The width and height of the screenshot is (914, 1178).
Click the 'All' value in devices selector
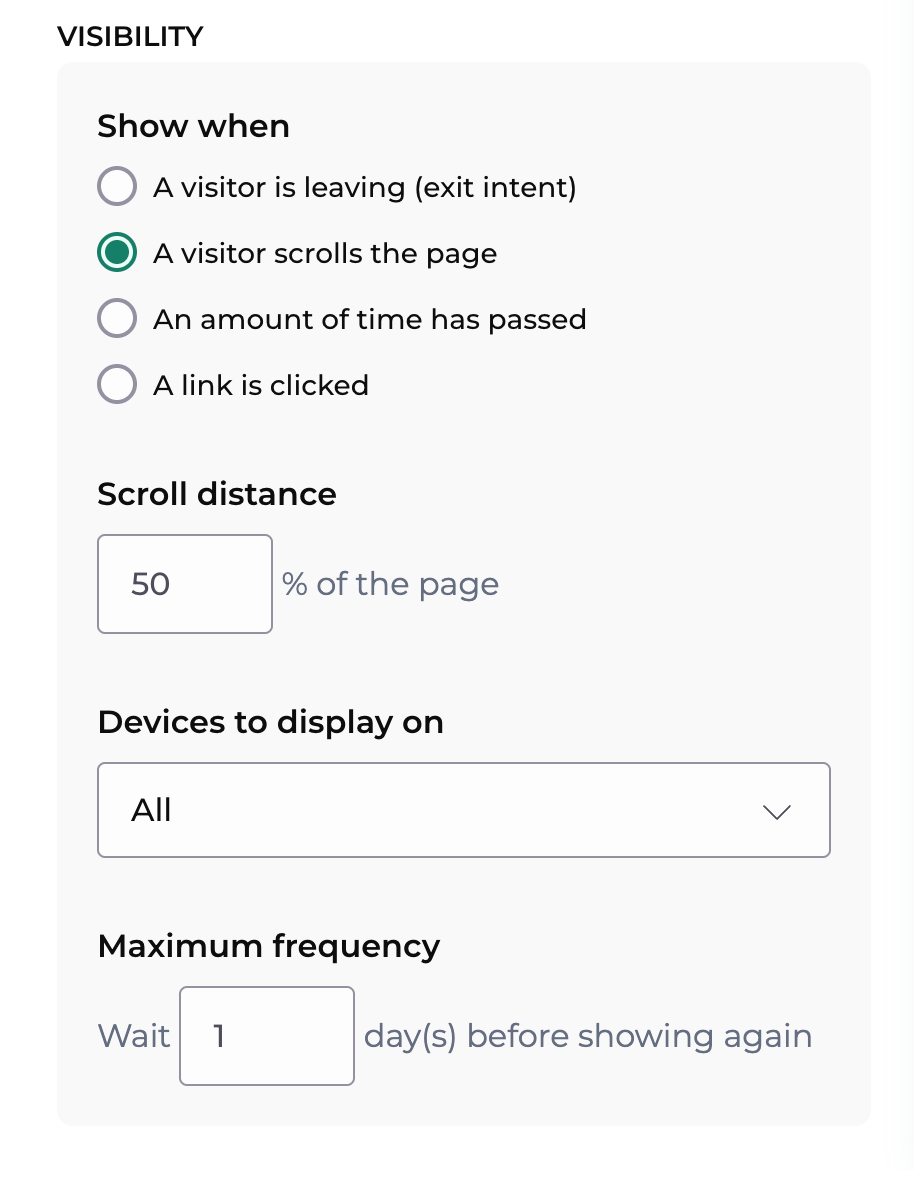(x=151, y=810)
